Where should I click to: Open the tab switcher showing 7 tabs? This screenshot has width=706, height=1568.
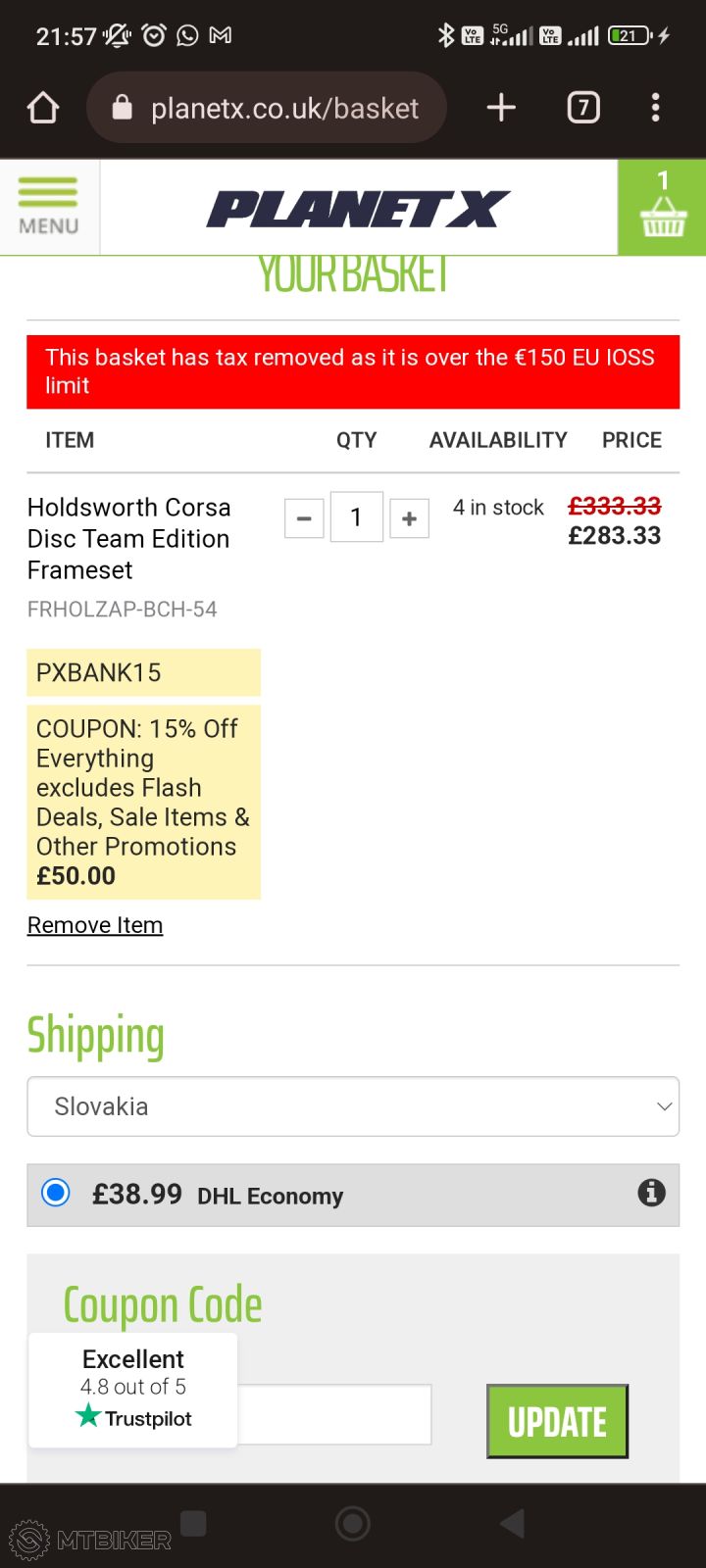[x=583, y=108]
